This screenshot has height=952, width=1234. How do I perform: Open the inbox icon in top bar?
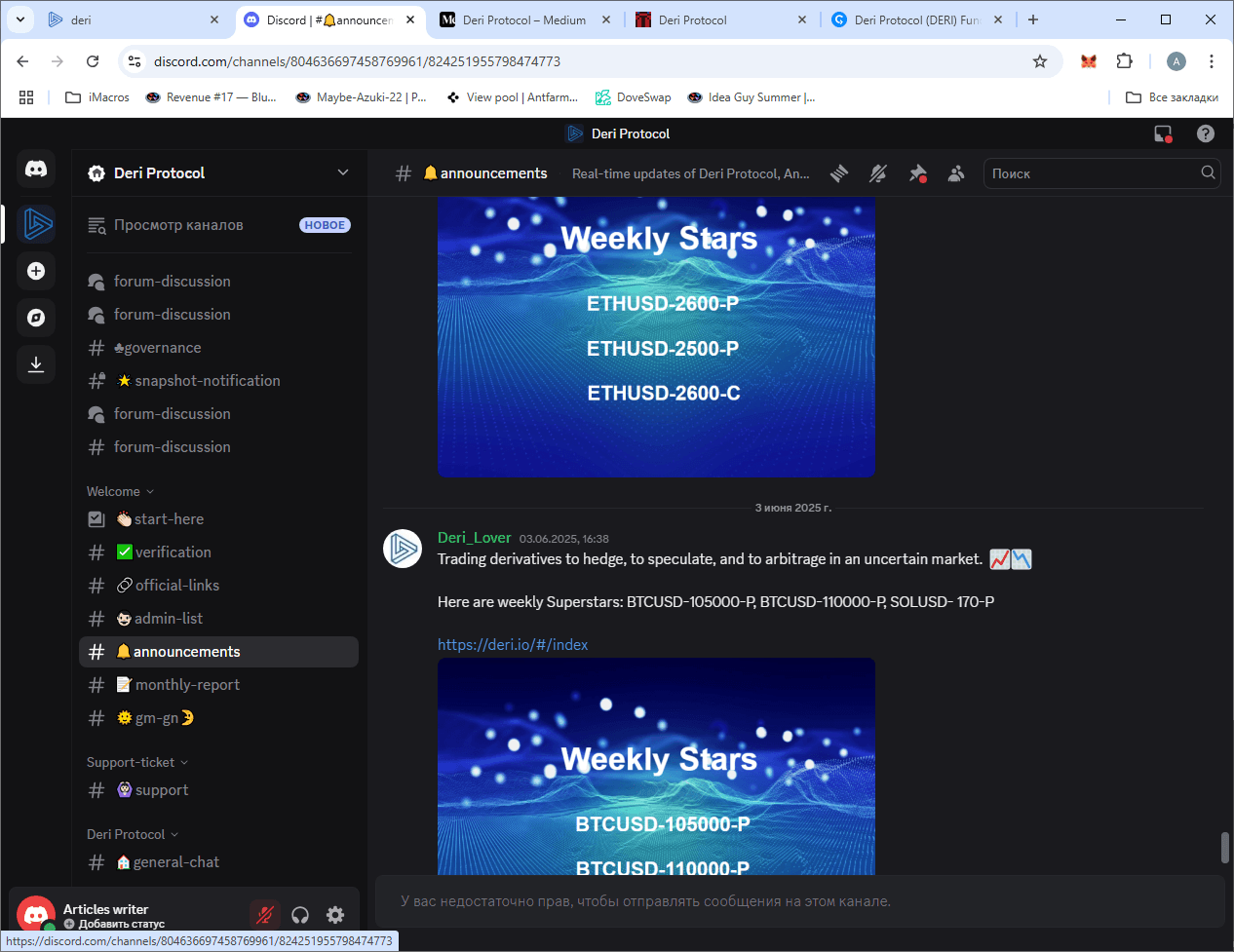[x=1163, y=133]
